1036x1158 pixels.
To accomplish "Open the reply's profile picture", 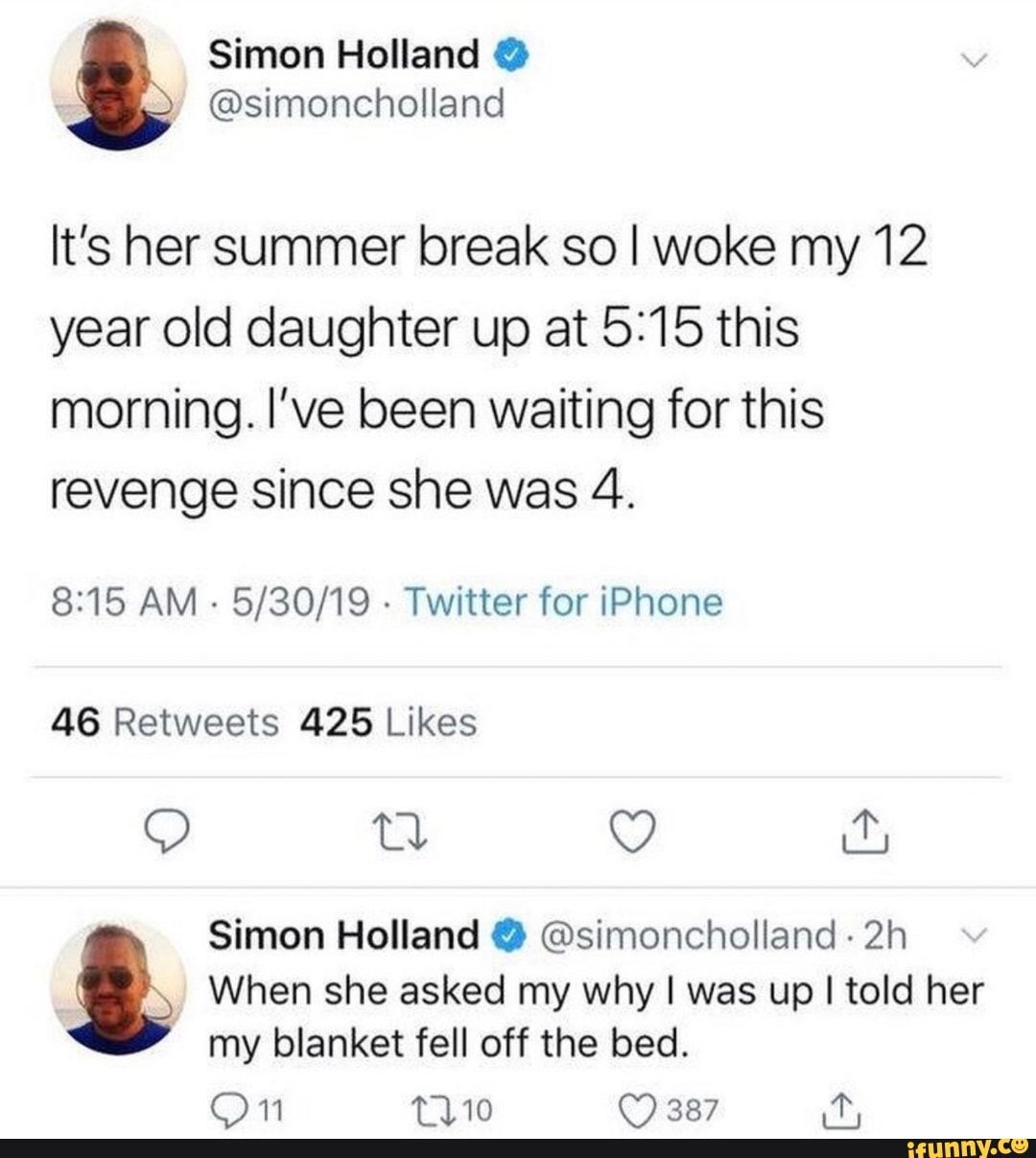I will tap(119, 988).
